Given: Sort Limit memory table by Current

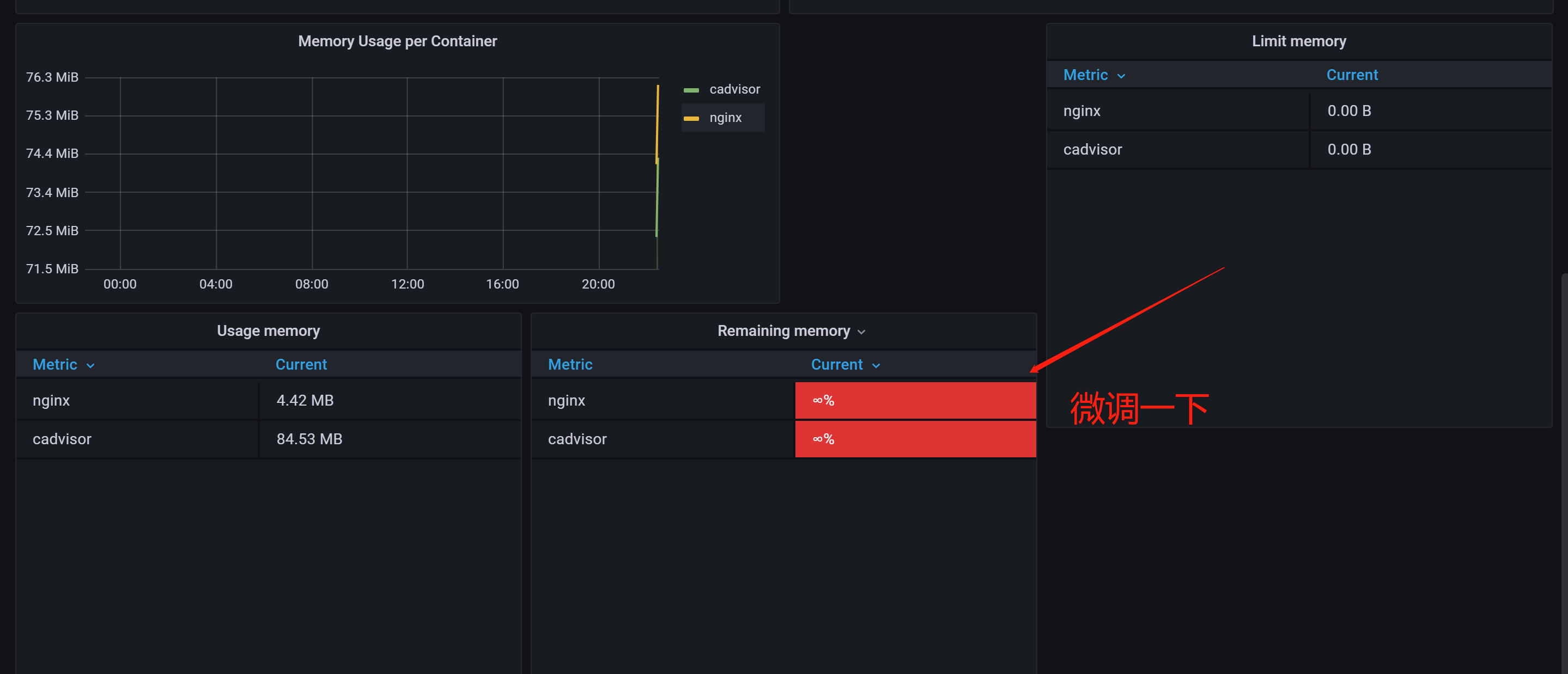Looking at the screenshot, I should click(x=1351, y=75).
